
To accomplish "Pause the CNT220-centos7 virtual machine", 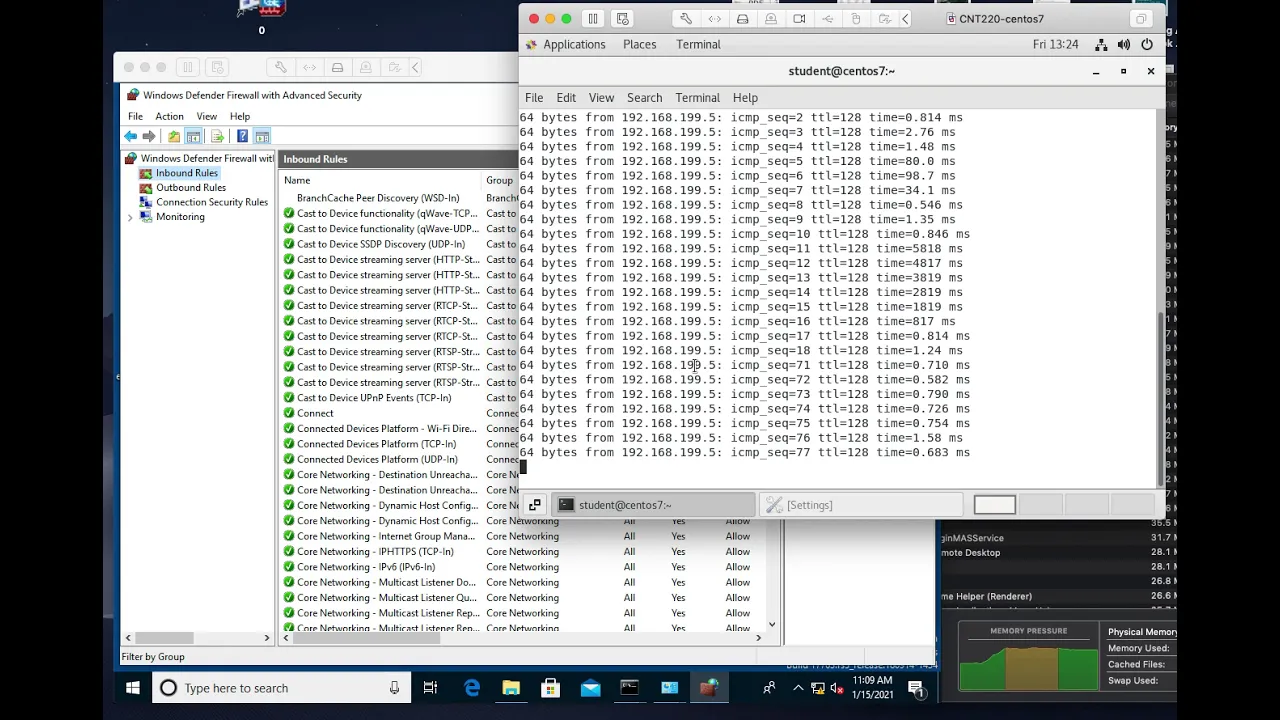I will click(x=593, y=18).
